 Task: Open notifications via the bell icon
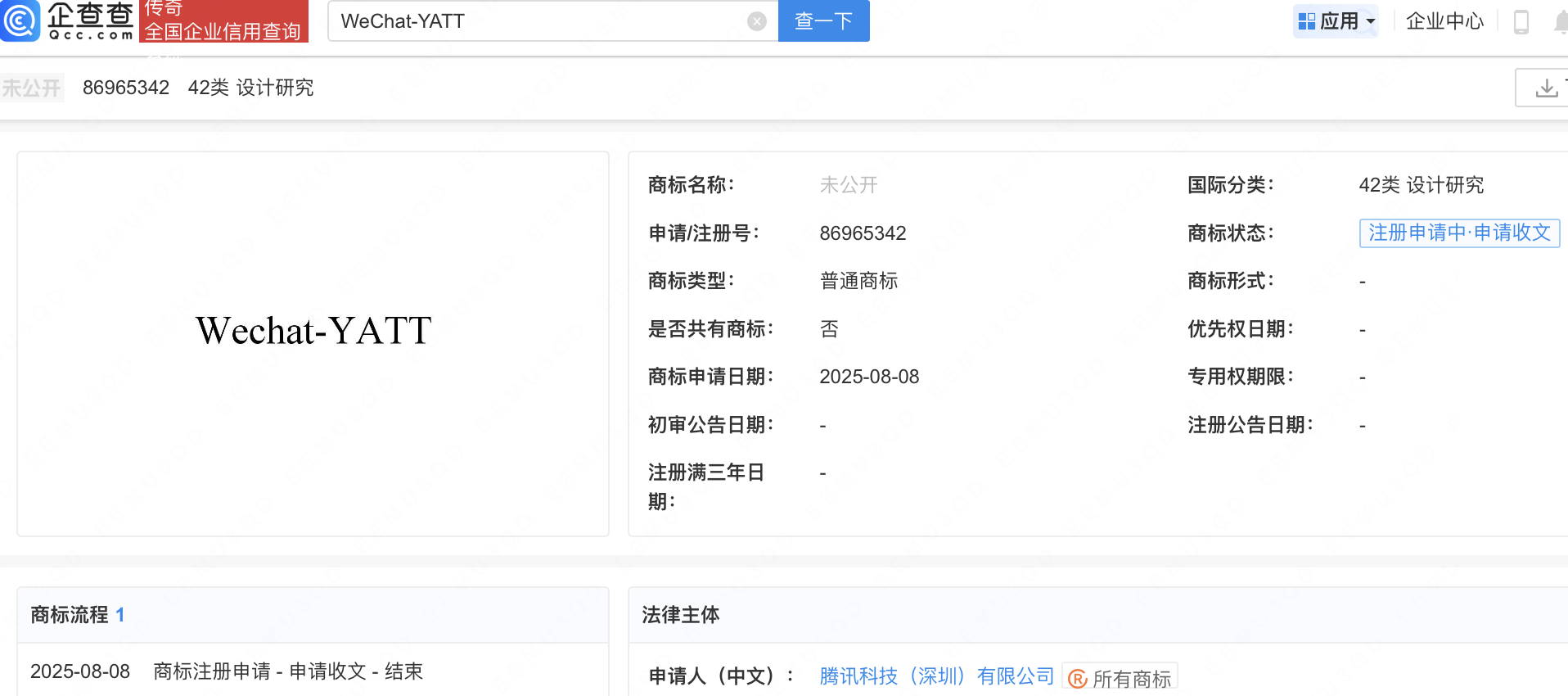[x=1561, y=22]
